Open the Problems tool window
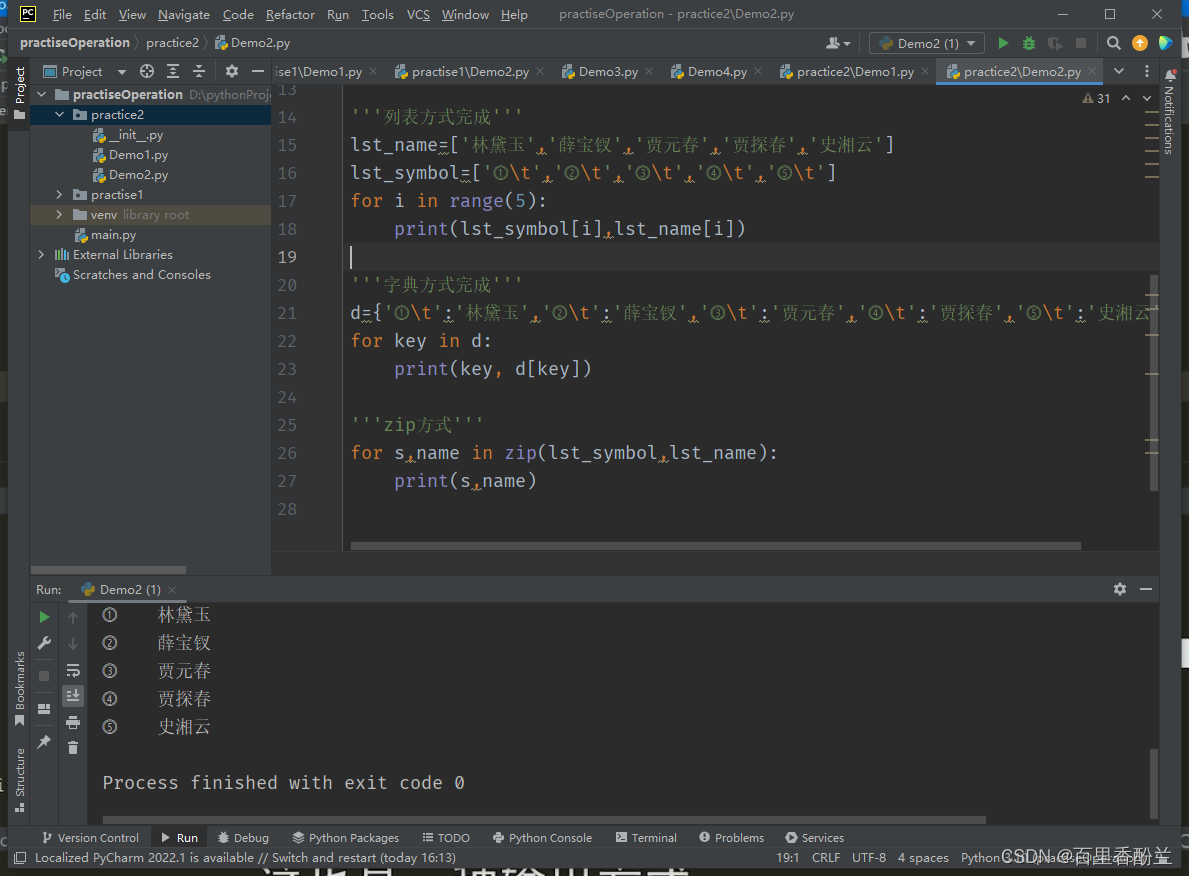This screenshot has height=876, width=1189. (732, 837)
